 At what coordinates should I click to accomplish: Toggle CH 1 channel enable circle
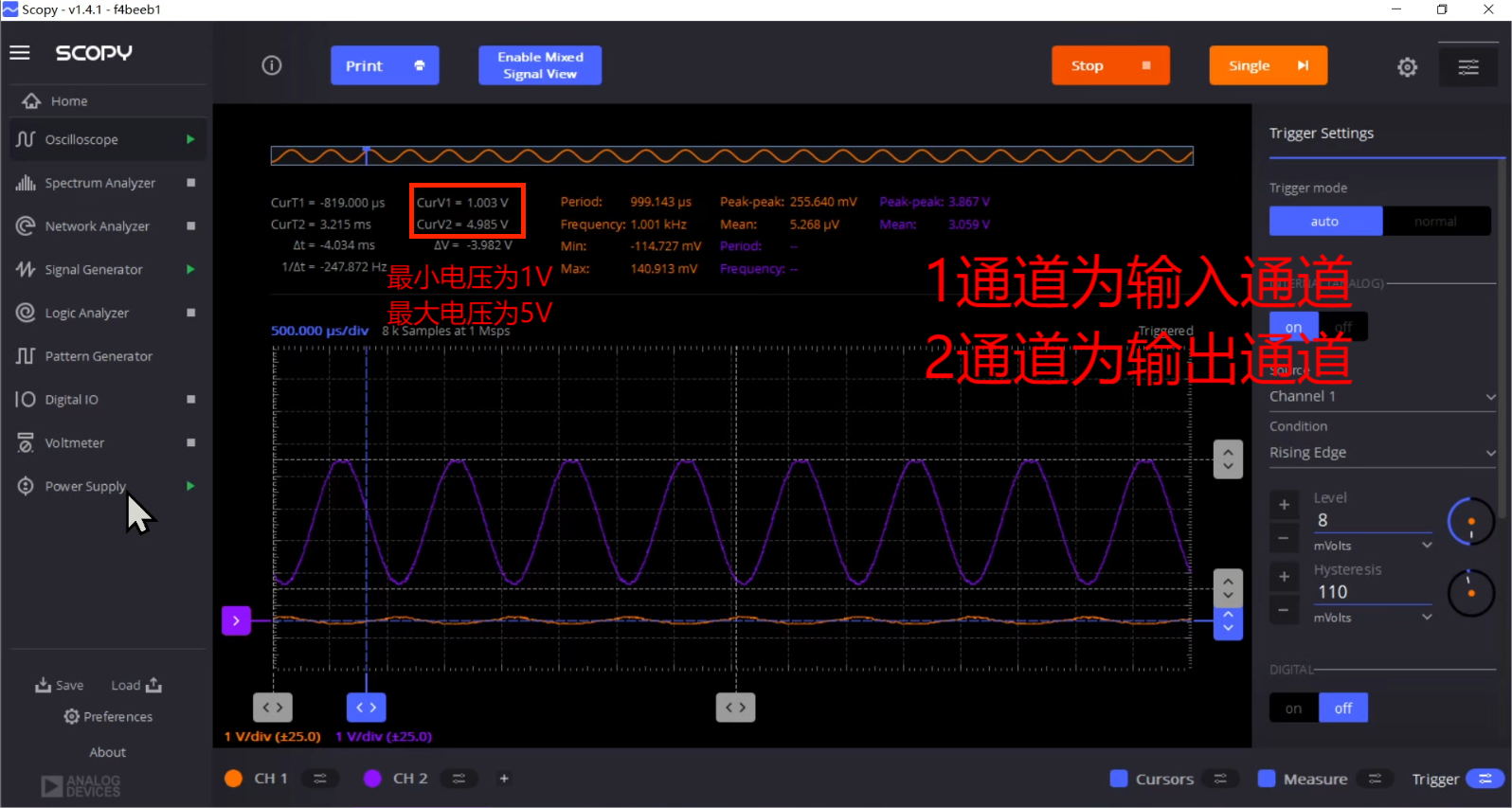[233, 779]
